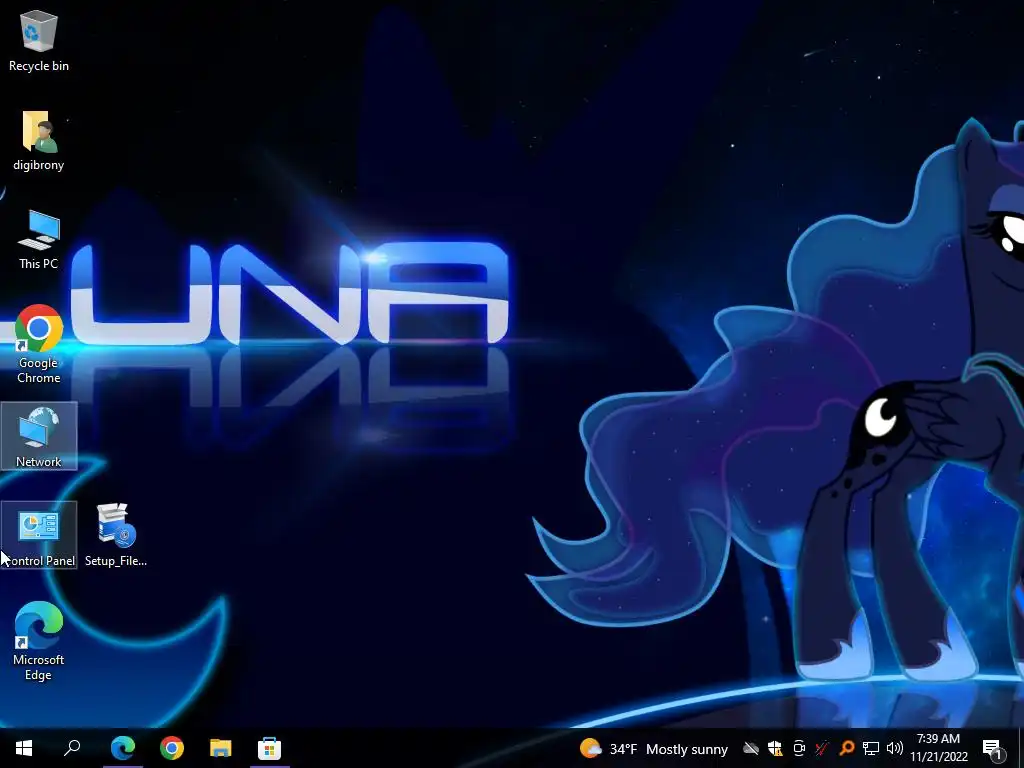Viewport: 1024px width, 768px height.
Task: Launch Edge from the taskbar
Action: pos(123,748)
